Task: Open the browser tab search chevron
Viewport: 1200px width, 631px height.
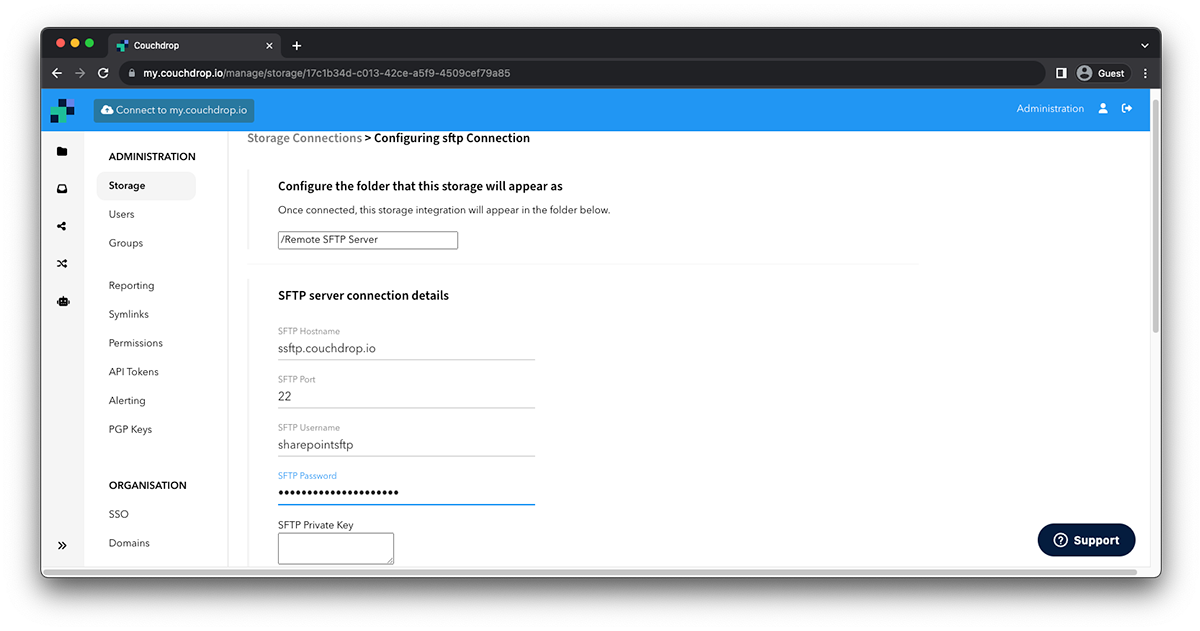Action: [1144, 44]
